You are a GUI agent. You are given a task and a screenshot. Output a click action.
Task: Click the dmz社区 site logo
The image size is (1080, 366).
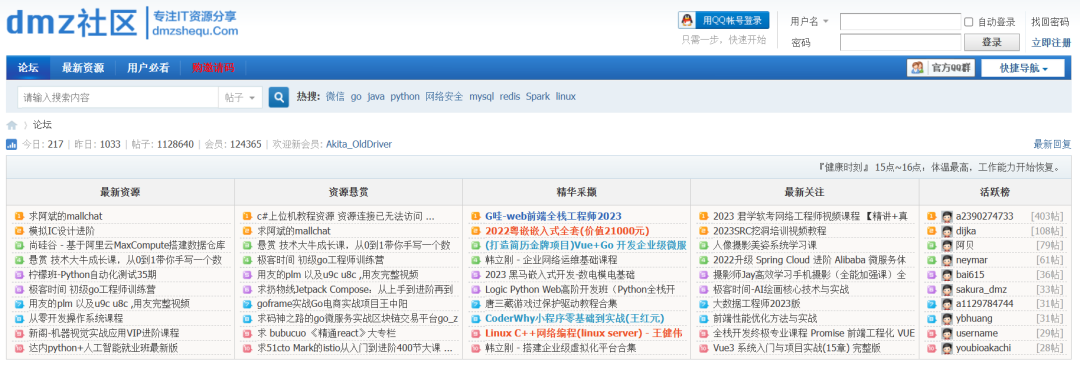click(x=123, y=23)
